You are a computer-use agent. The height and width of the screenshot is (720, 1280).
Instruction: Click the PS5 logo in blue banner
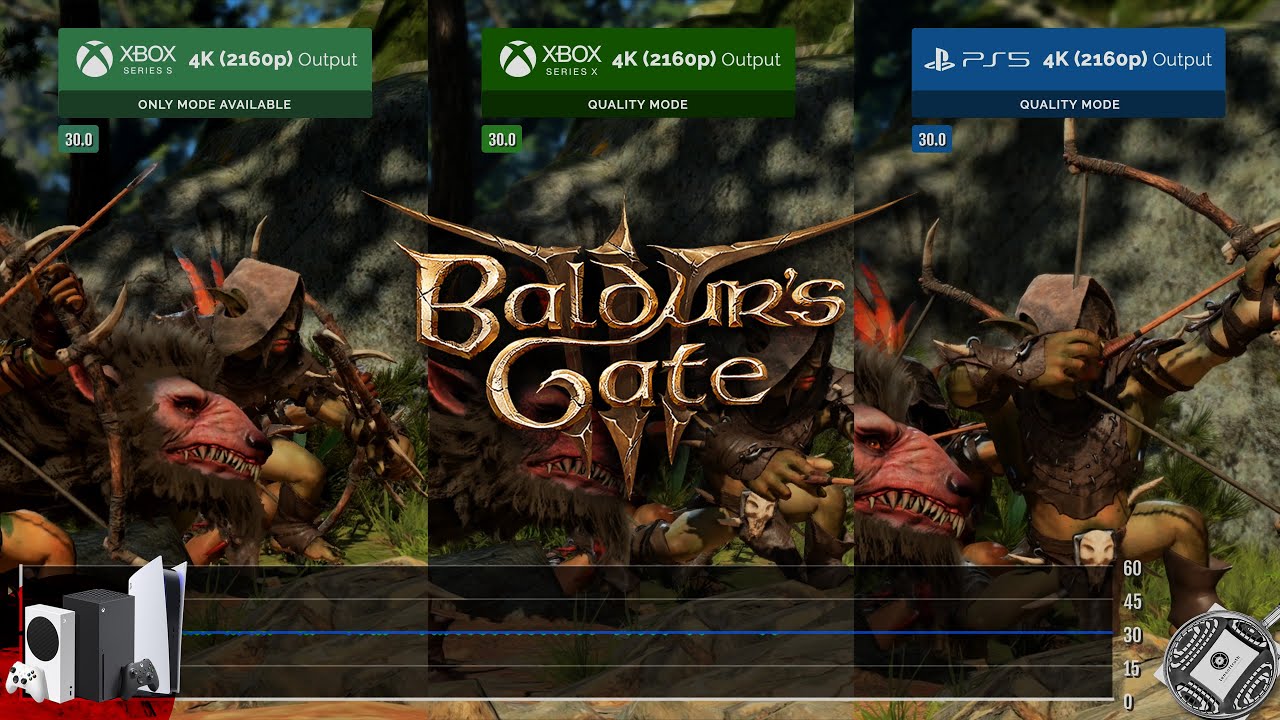click(x=976, y=60)
